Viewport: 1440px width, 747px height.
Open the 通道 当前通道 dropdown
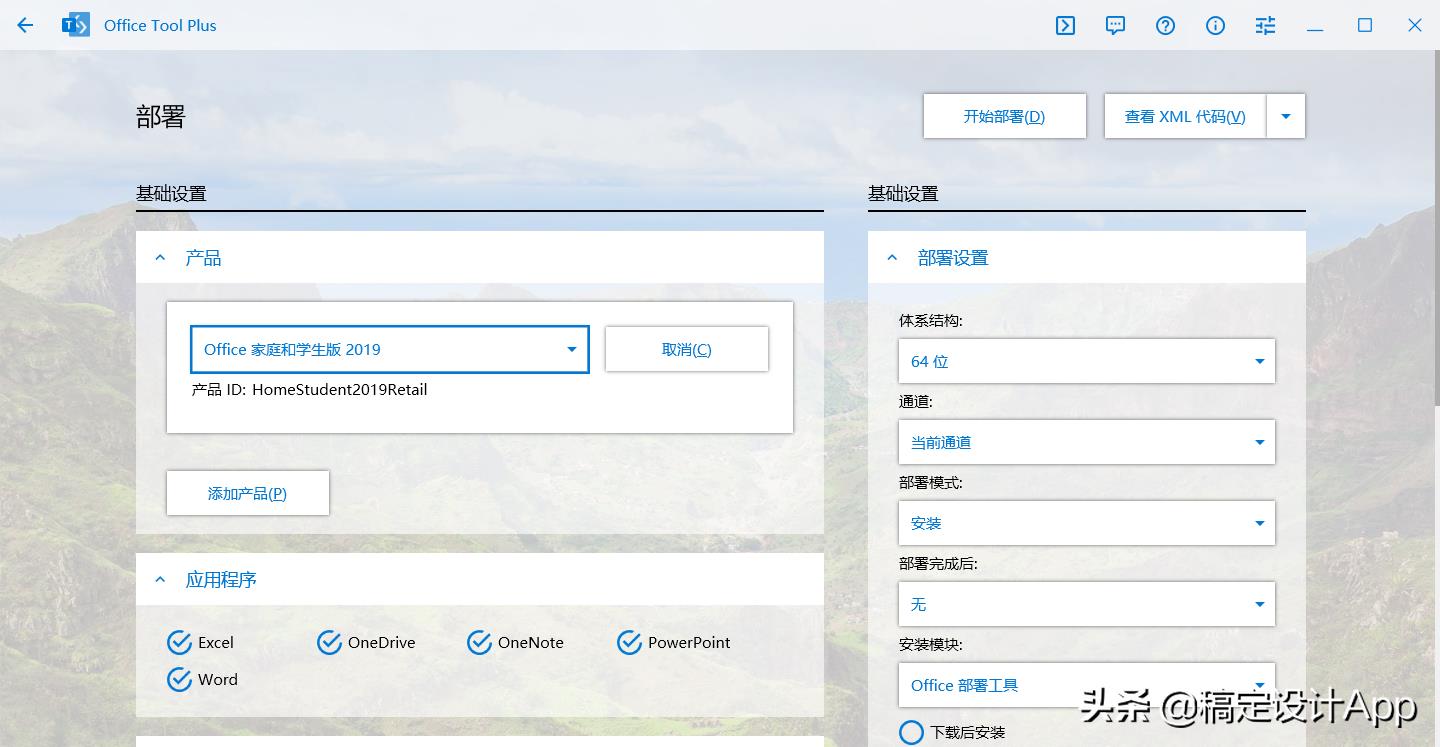[x=1087, y=442]
